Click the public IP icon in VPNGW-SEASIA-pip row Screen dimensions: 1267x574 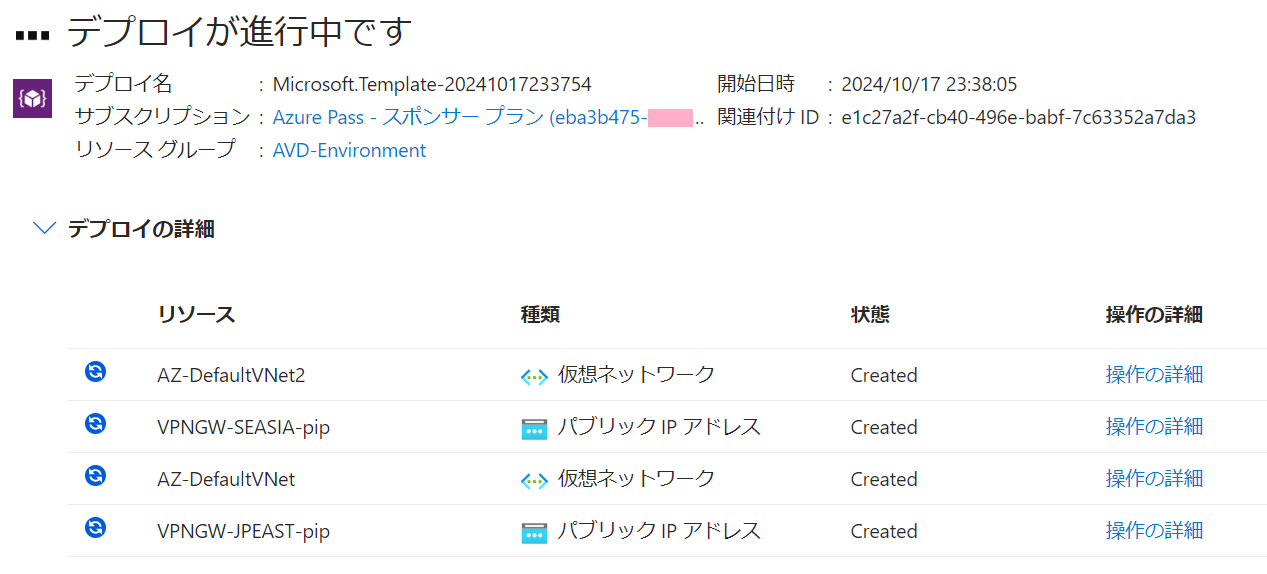tap(534, 429)
